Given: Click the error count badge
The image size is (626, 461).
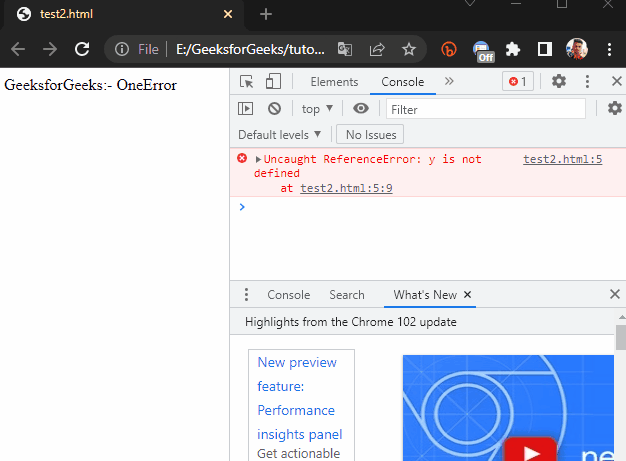Looking at the screenshot, I should tap(518, 82).
